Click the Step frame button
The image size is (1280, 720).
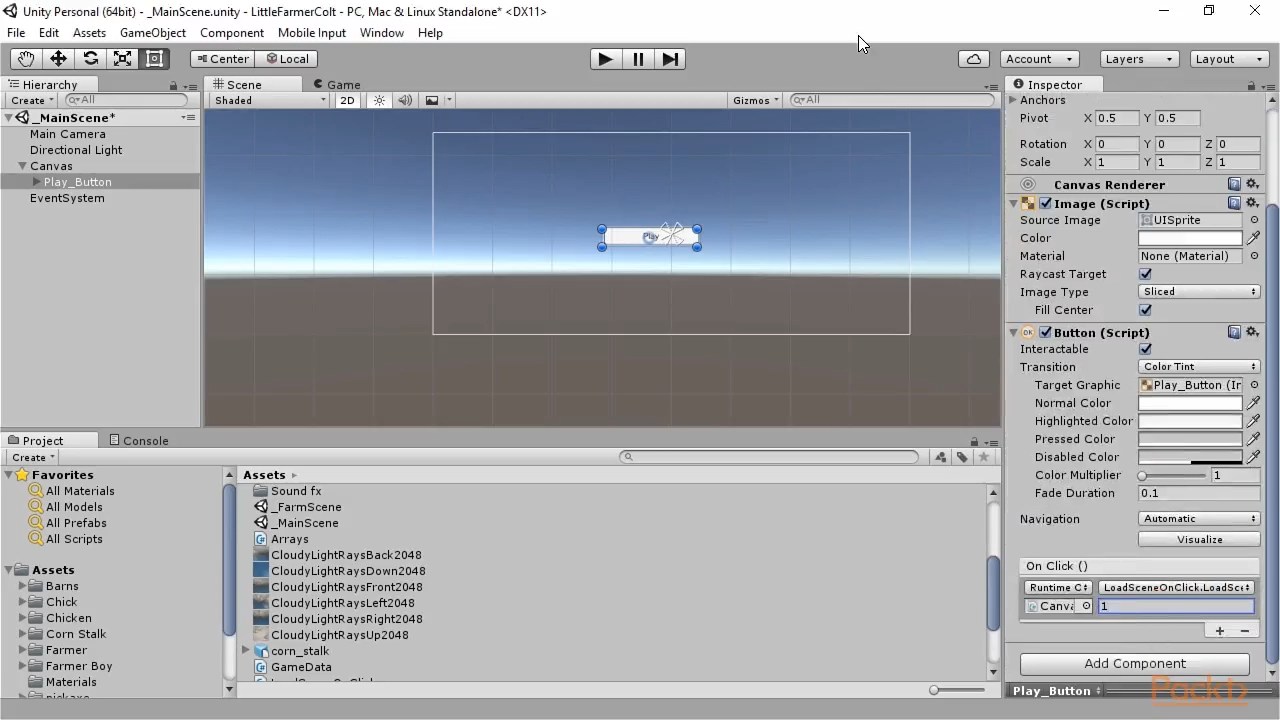[670, 59]
